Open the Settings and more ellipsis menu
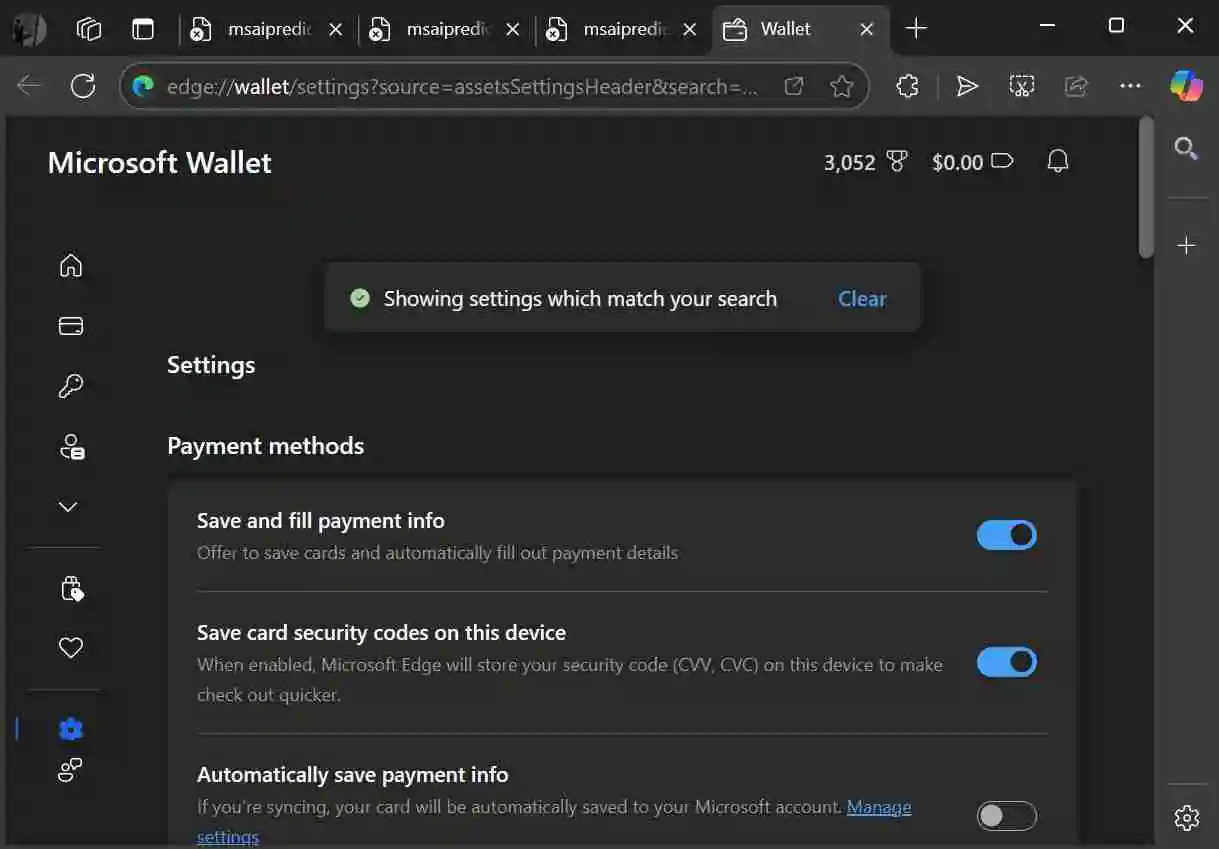The width and height of the screenshot is (1219, 849). [1130, 87]
